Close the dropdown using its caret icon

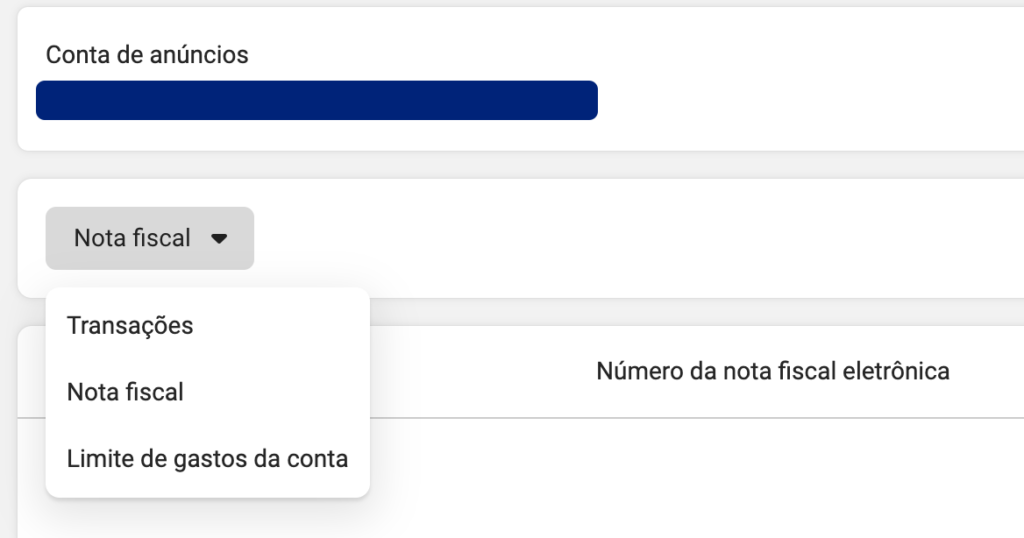click(220, 239)
